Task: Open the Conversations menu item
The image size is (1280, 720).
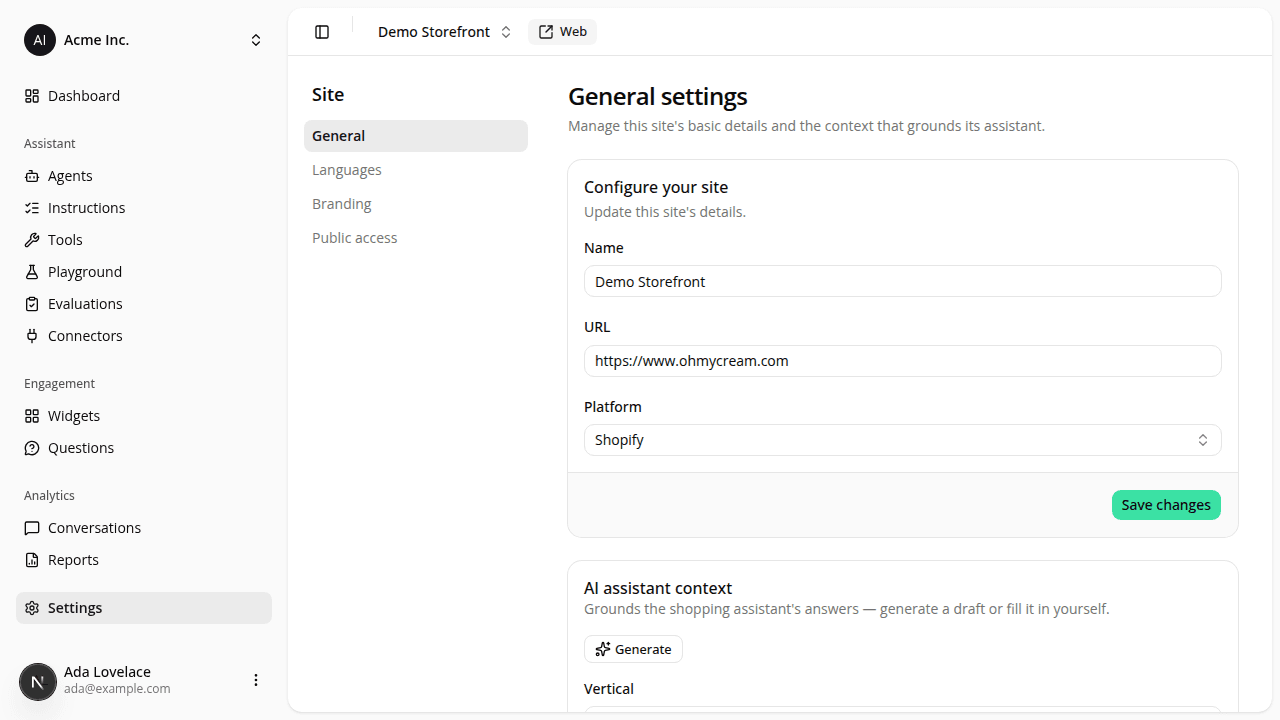Action: coord(144,528)
